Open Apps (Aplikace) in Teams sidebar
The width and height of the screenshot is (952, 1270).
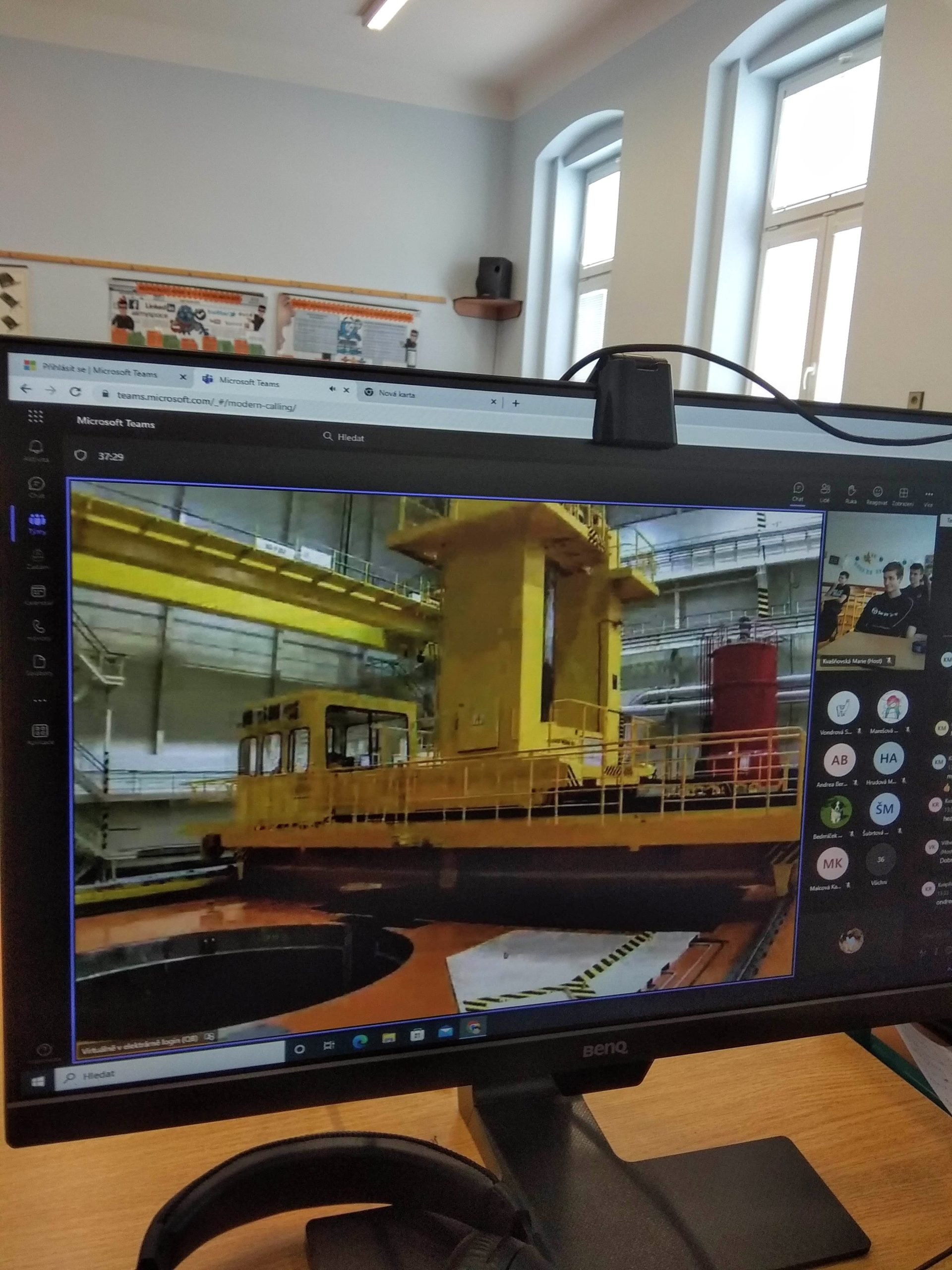point(40,734)
